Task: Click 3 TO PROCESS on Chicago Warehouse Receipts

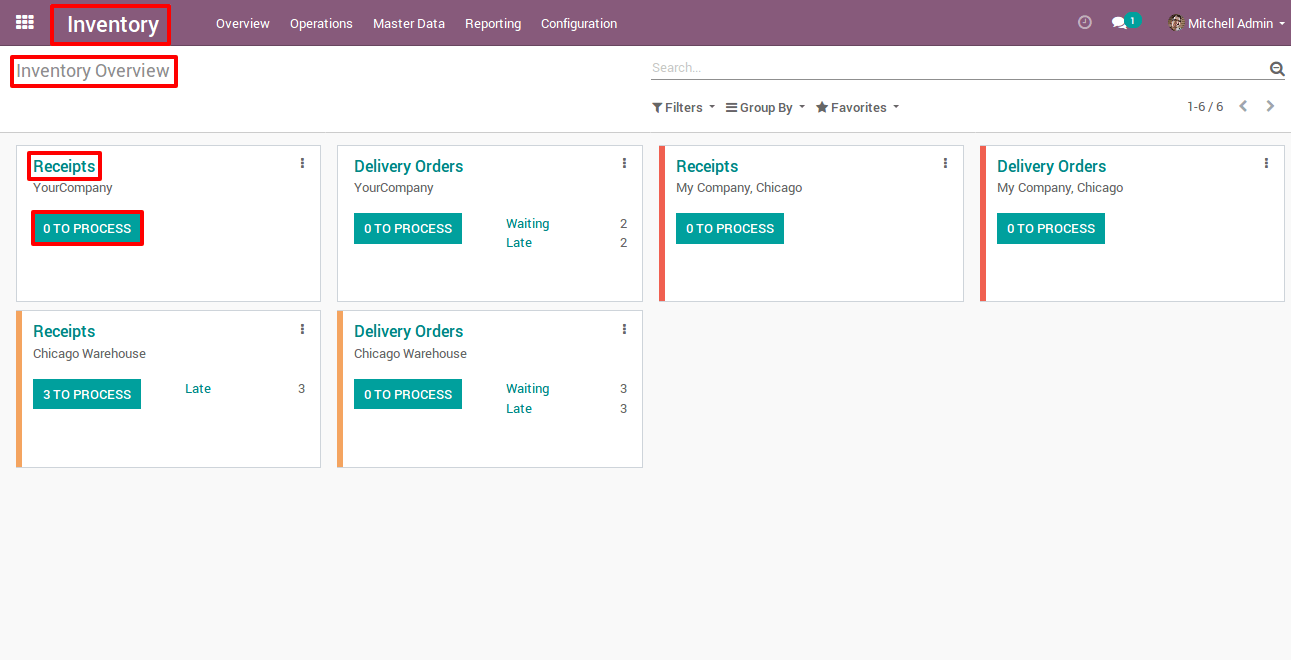Action: pyautogui.click(x=87, y=394)
